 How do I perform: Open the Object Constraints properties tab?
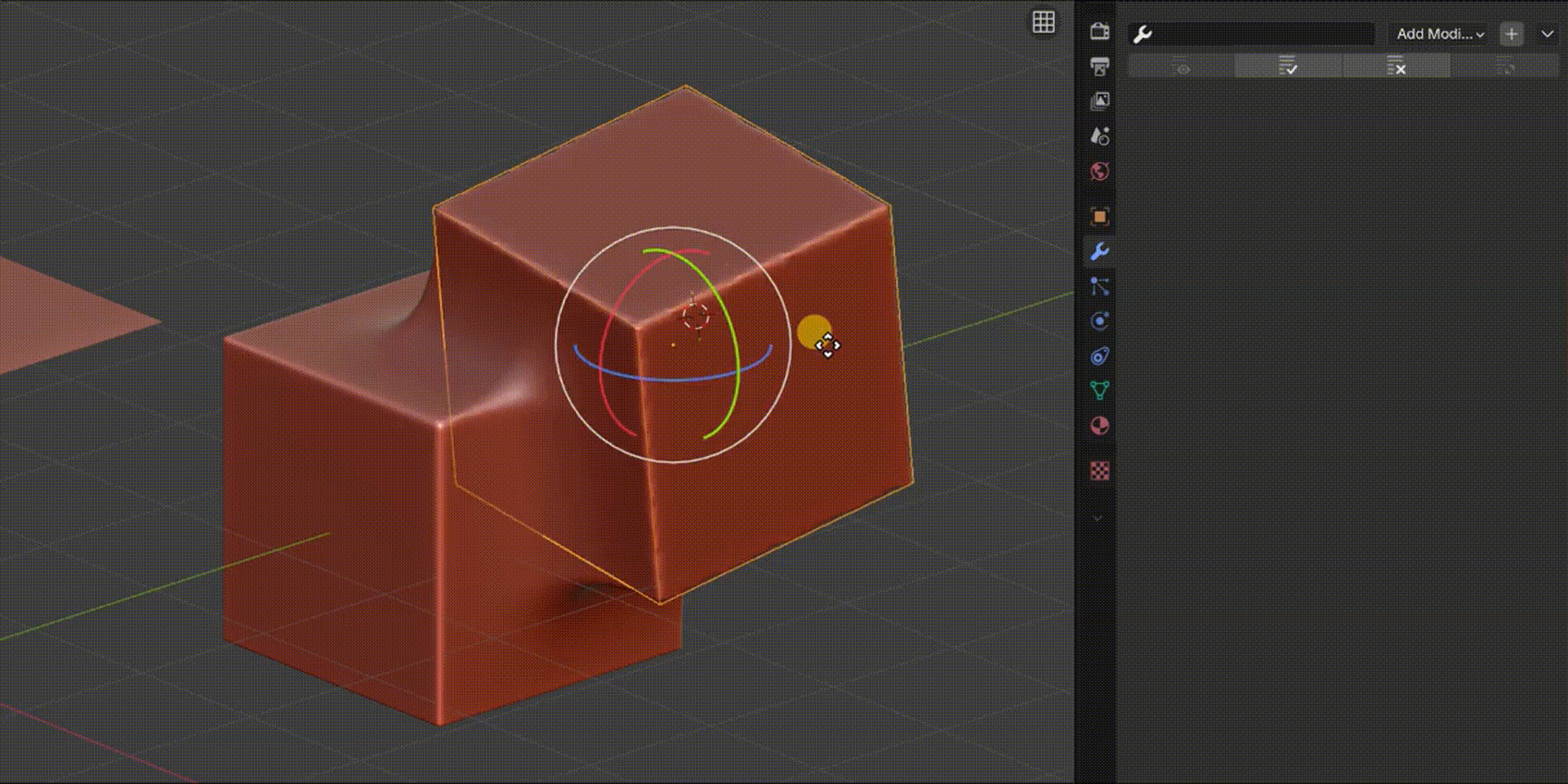[1099, 356]
